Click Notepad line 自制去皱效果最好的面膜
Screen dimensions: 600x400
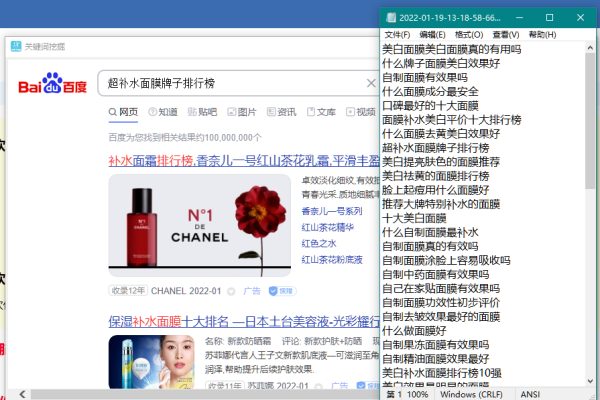click(441, 317)
